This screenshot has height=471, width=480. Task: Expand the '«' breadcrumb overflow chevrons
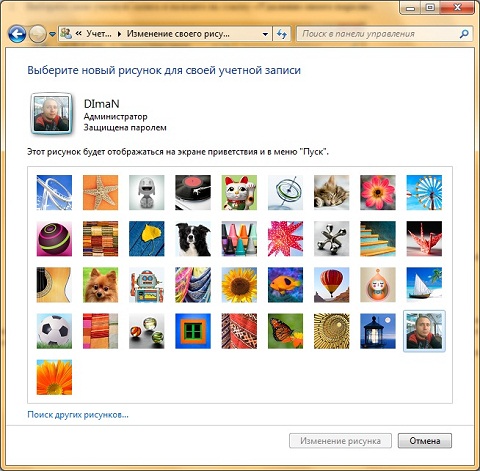coord(79,34)
